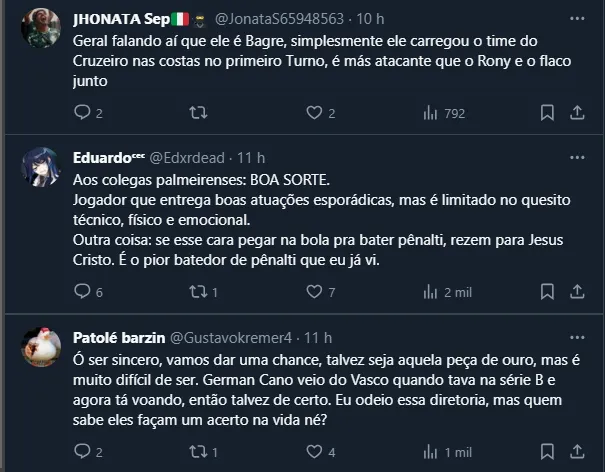The height and width of the screenshot is (472, 605).
Task: Open more options on JHONATA's tweet
Action: pos(576,19)
